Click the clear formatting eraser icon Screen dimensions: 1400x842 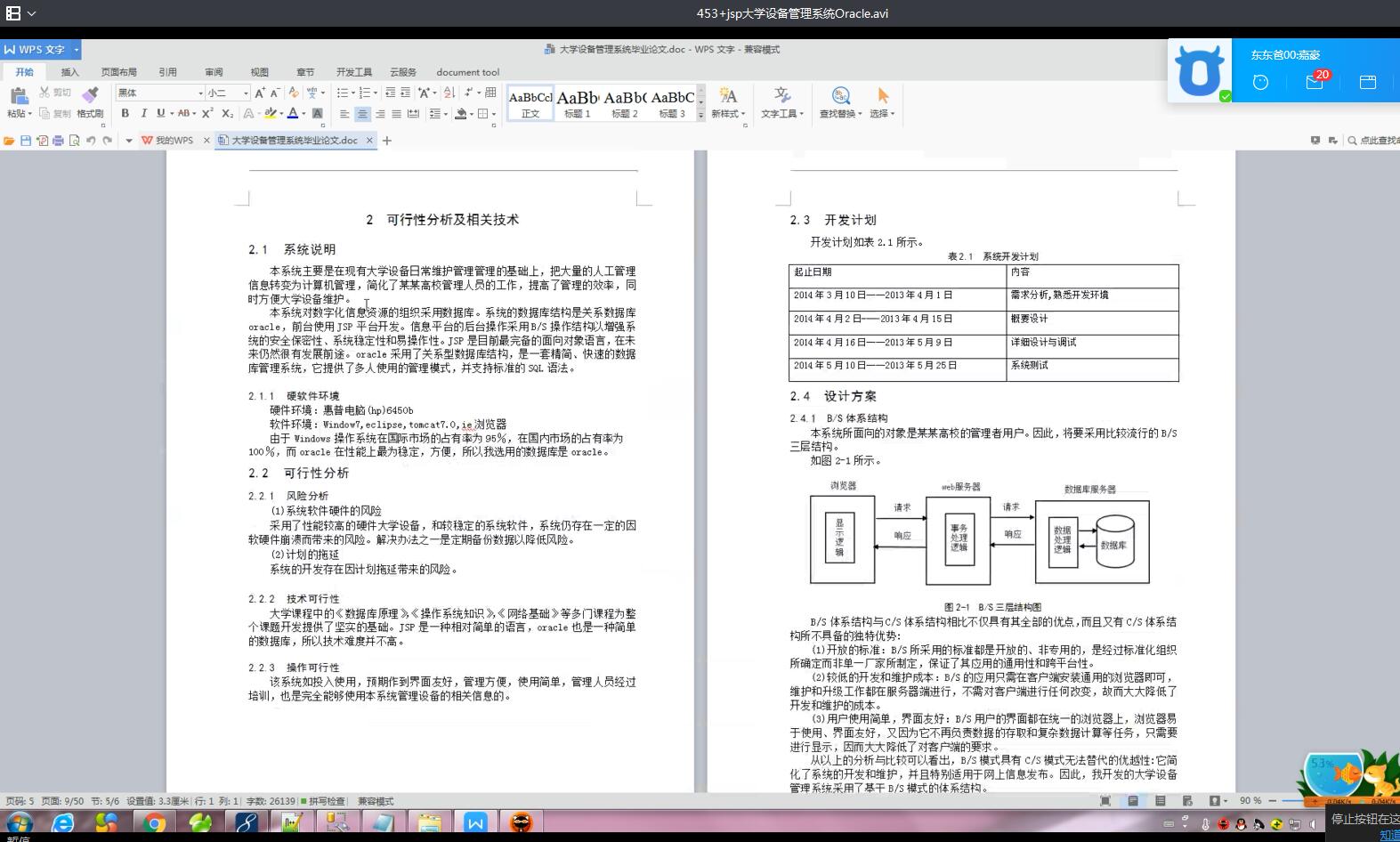(x=294, y=93)
